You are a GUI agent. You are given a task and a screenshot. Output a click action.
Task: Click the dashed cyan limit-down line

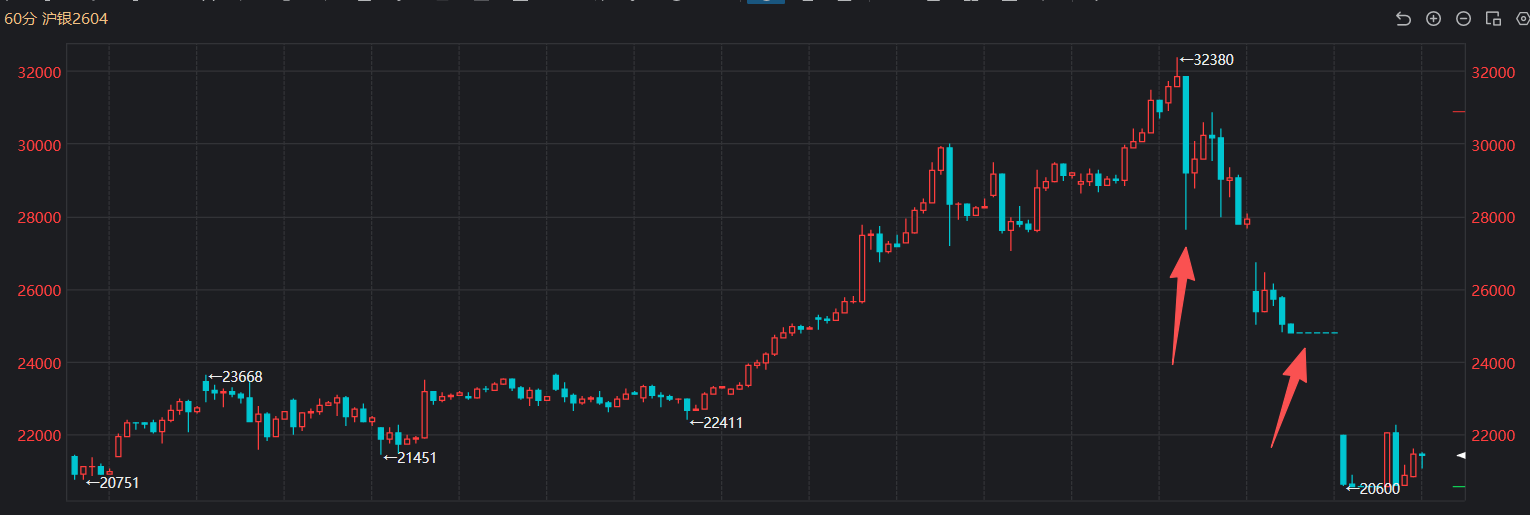click(x=1317, y=333)
